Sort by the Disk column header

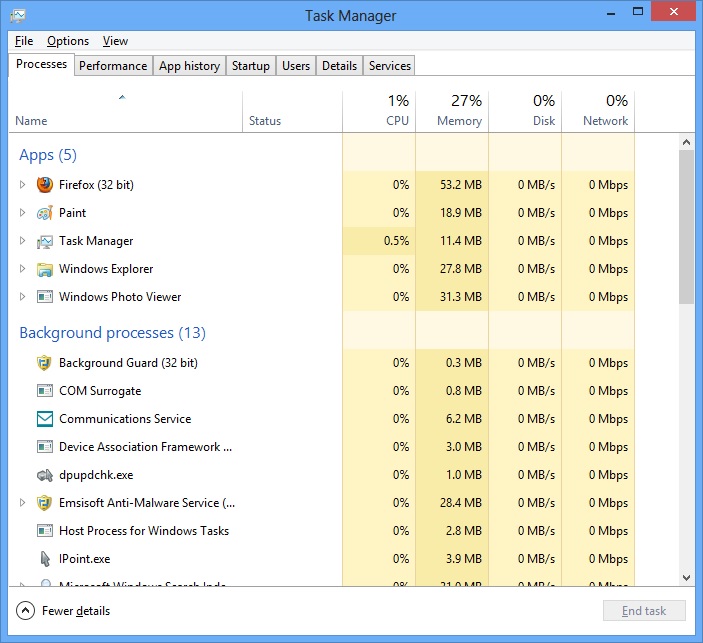525,112
